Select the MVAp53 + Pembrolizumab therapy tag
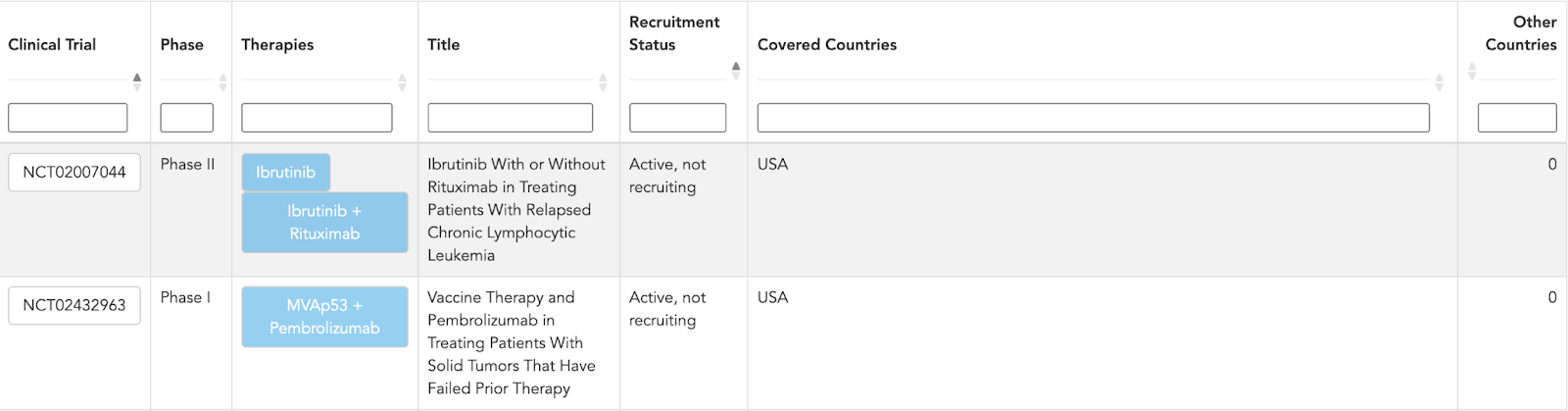 [324, 317]
